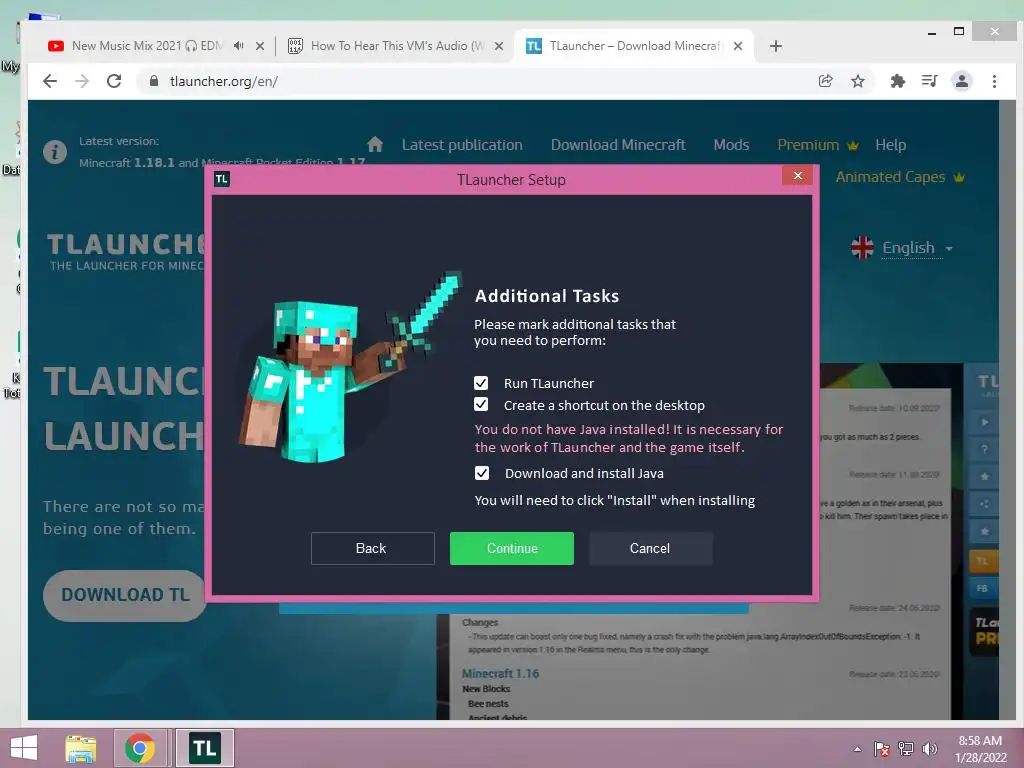Select TLauncher setup in the taskbar
1024x768 pixels.
(x=205, y=748)
